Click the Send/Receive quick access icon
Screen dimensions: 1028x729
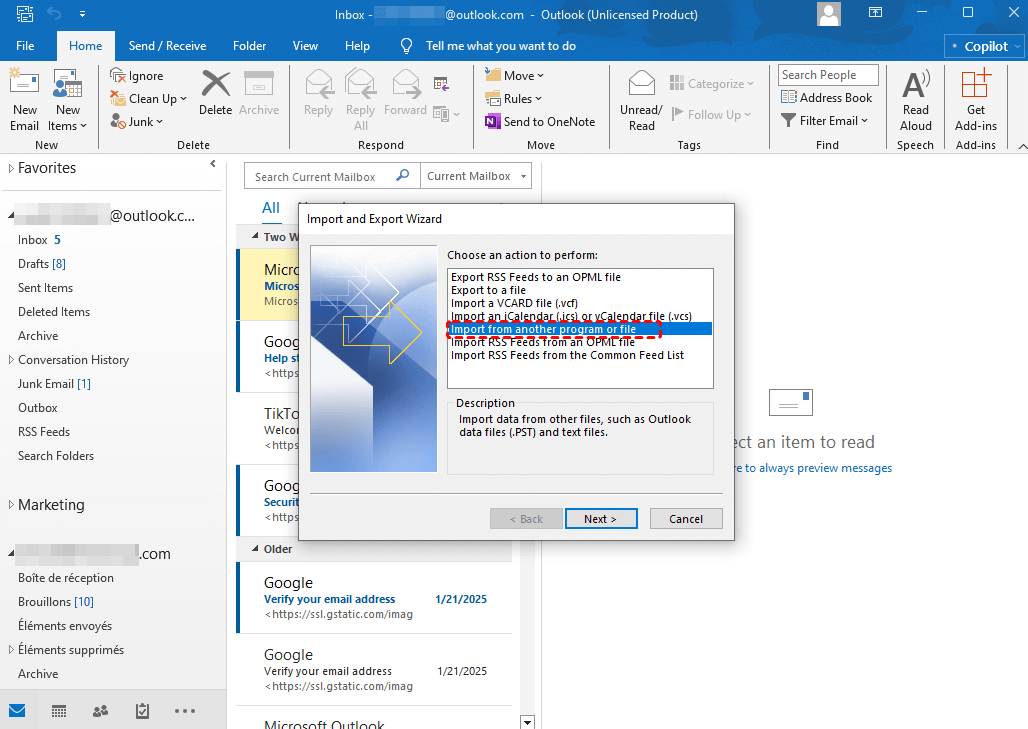(x=25, y=14)
